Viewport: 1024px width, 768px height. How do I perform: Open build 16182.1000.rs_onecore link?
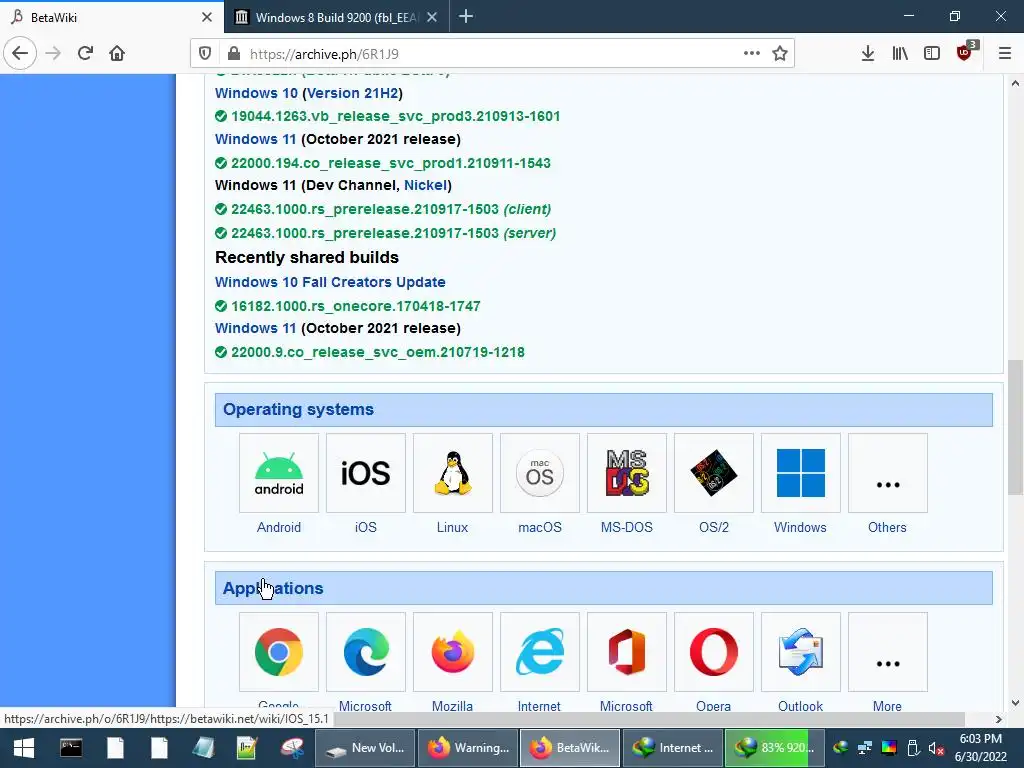click(x=355, y=306)
